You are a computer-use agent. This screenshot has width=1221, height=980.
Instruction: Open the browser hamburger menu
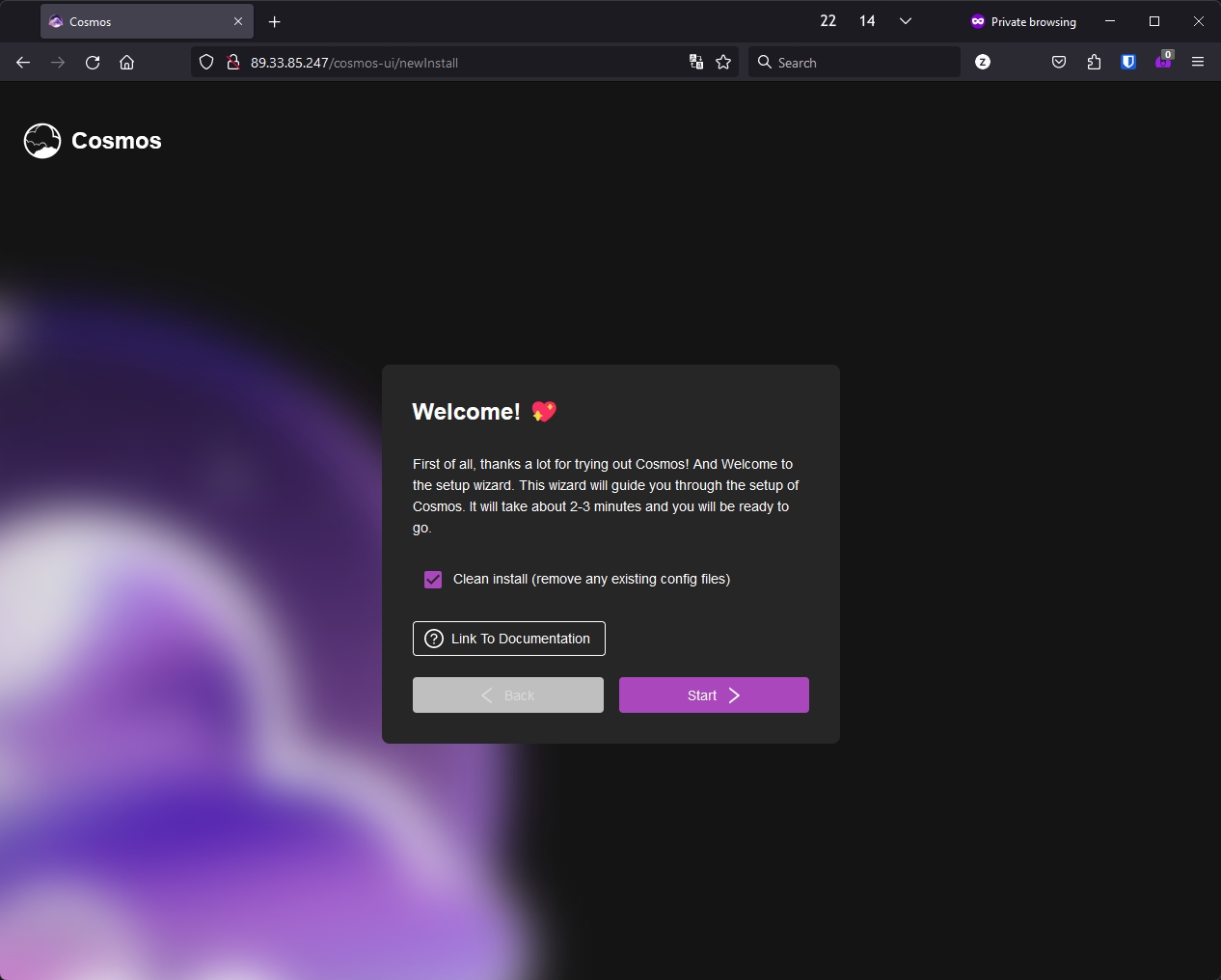click(1198, 63)
